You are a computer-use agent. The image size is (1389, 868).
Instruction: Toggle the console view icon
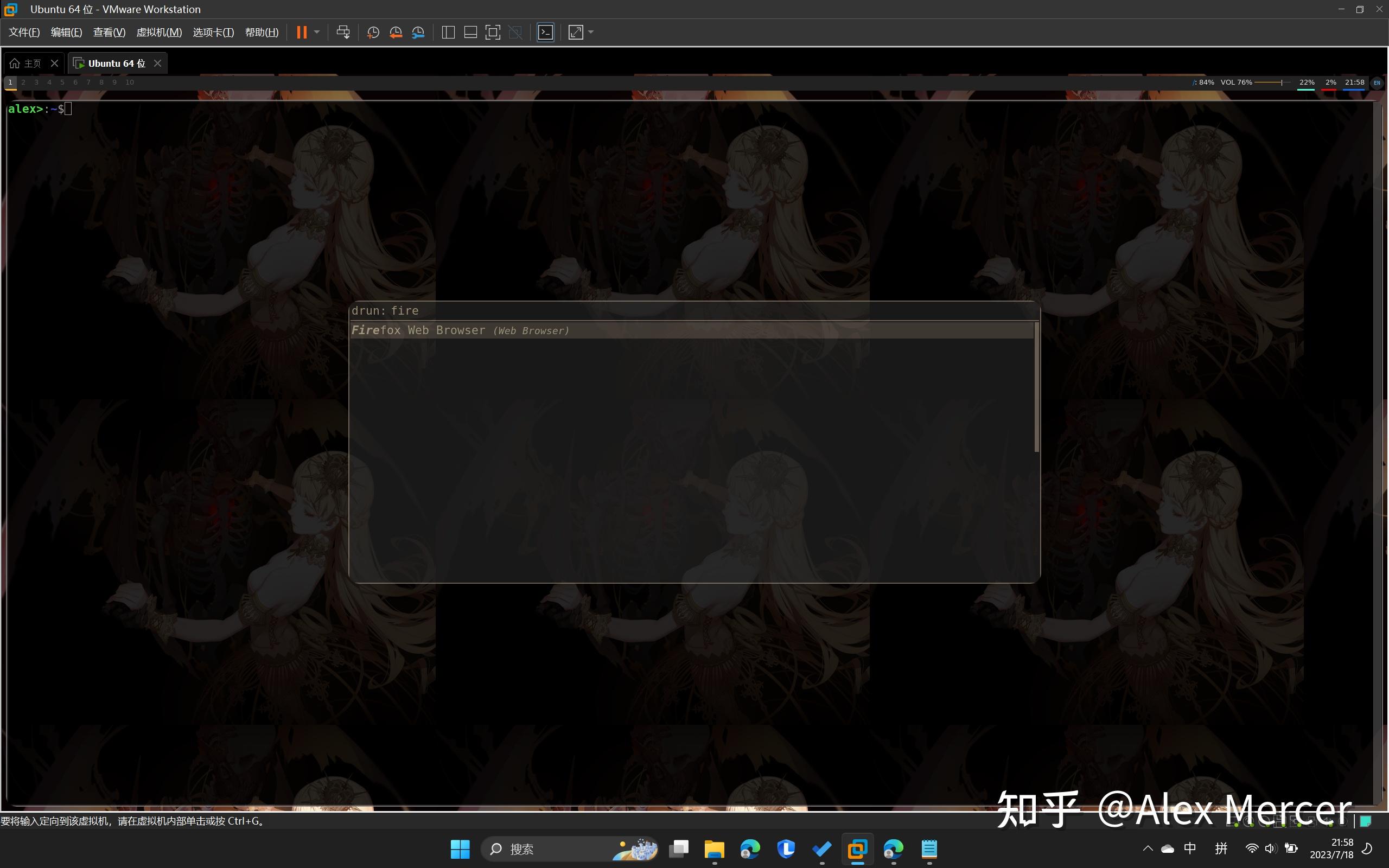pos(545,32)
